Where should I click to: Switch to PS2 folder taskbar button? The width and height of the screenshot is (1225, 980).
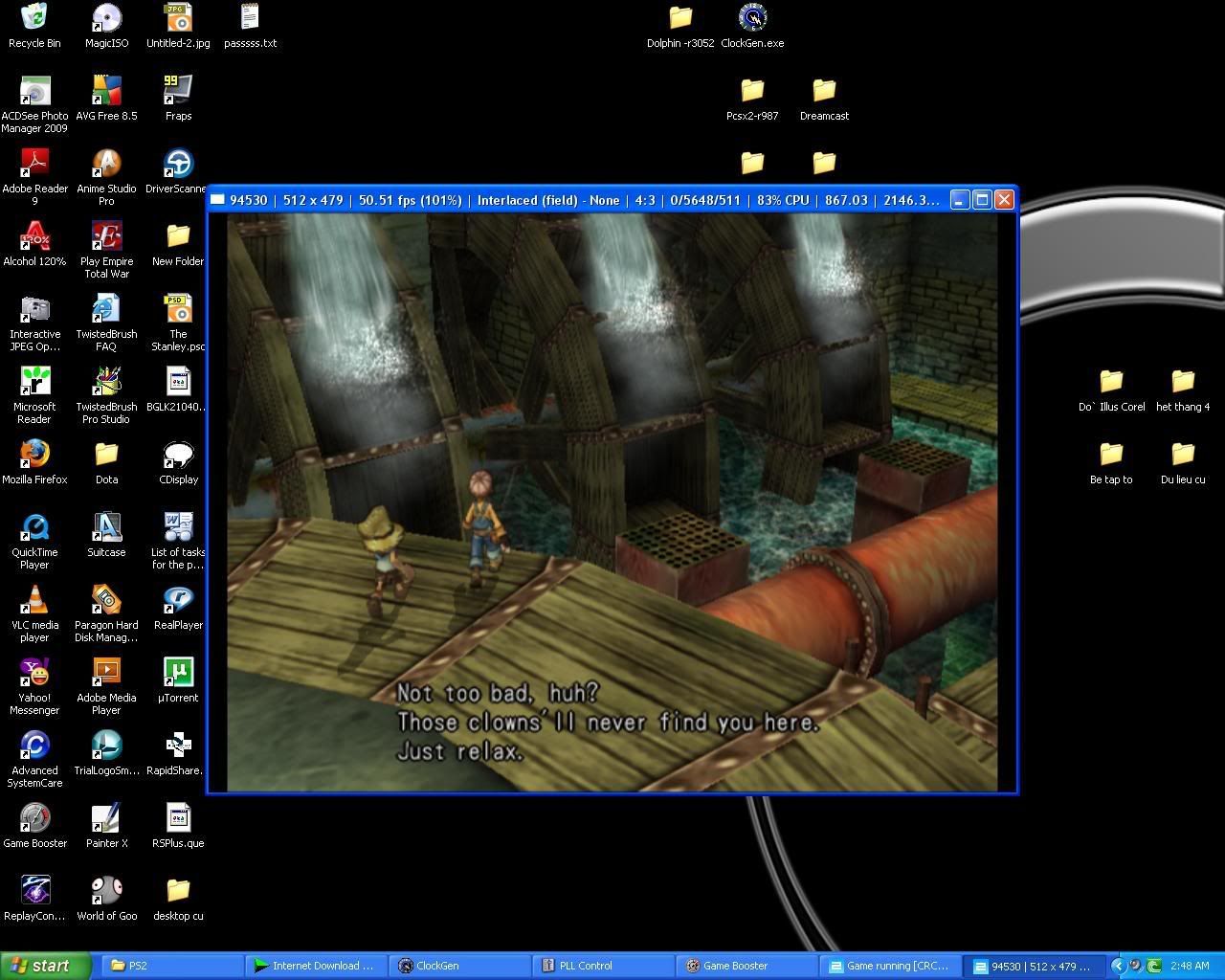(x=172, y=966)
